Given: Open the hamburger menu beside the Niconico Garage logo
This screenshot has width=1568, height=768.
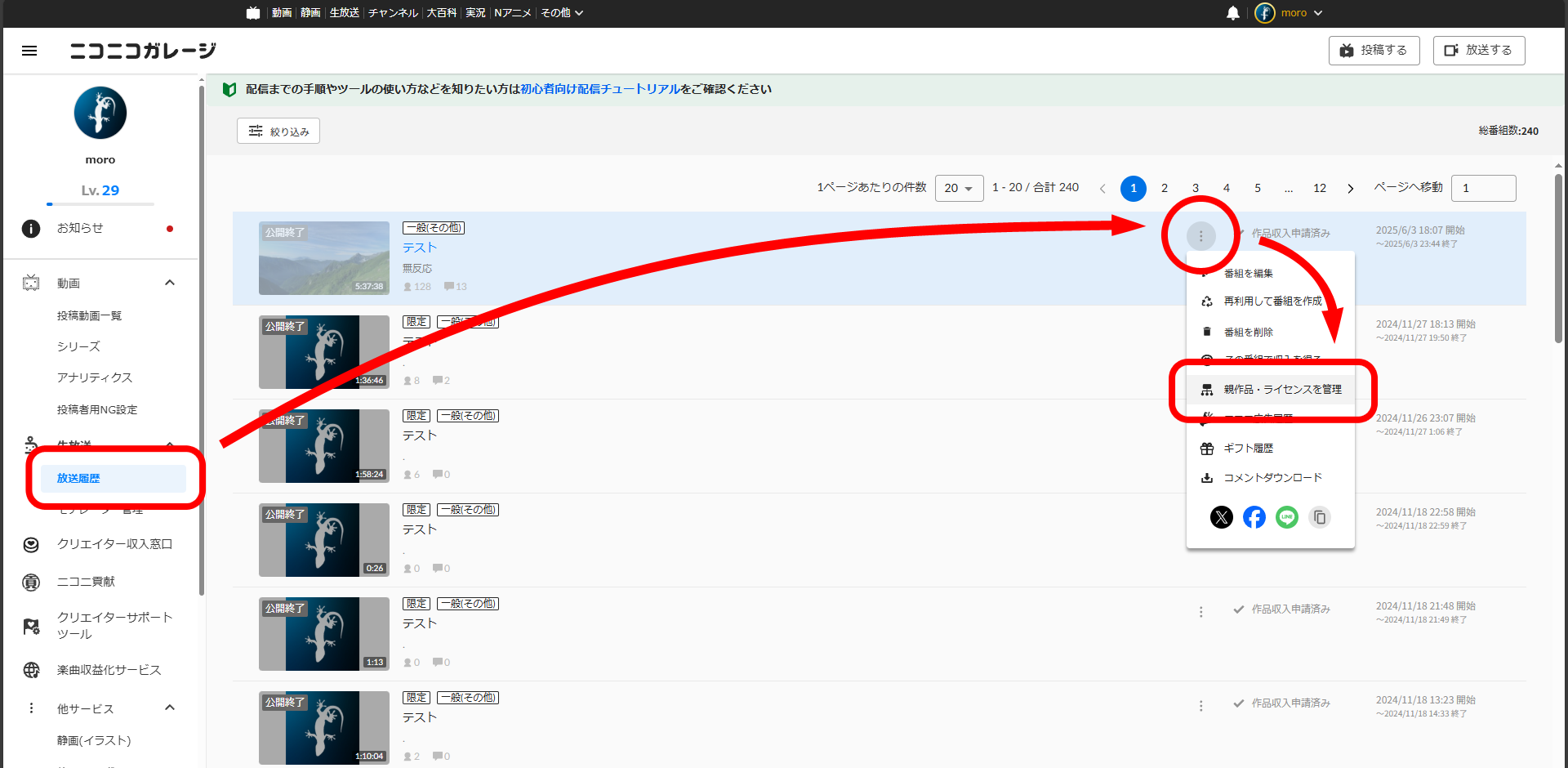Looking at the screenshot, I should [x=29, y=51].
